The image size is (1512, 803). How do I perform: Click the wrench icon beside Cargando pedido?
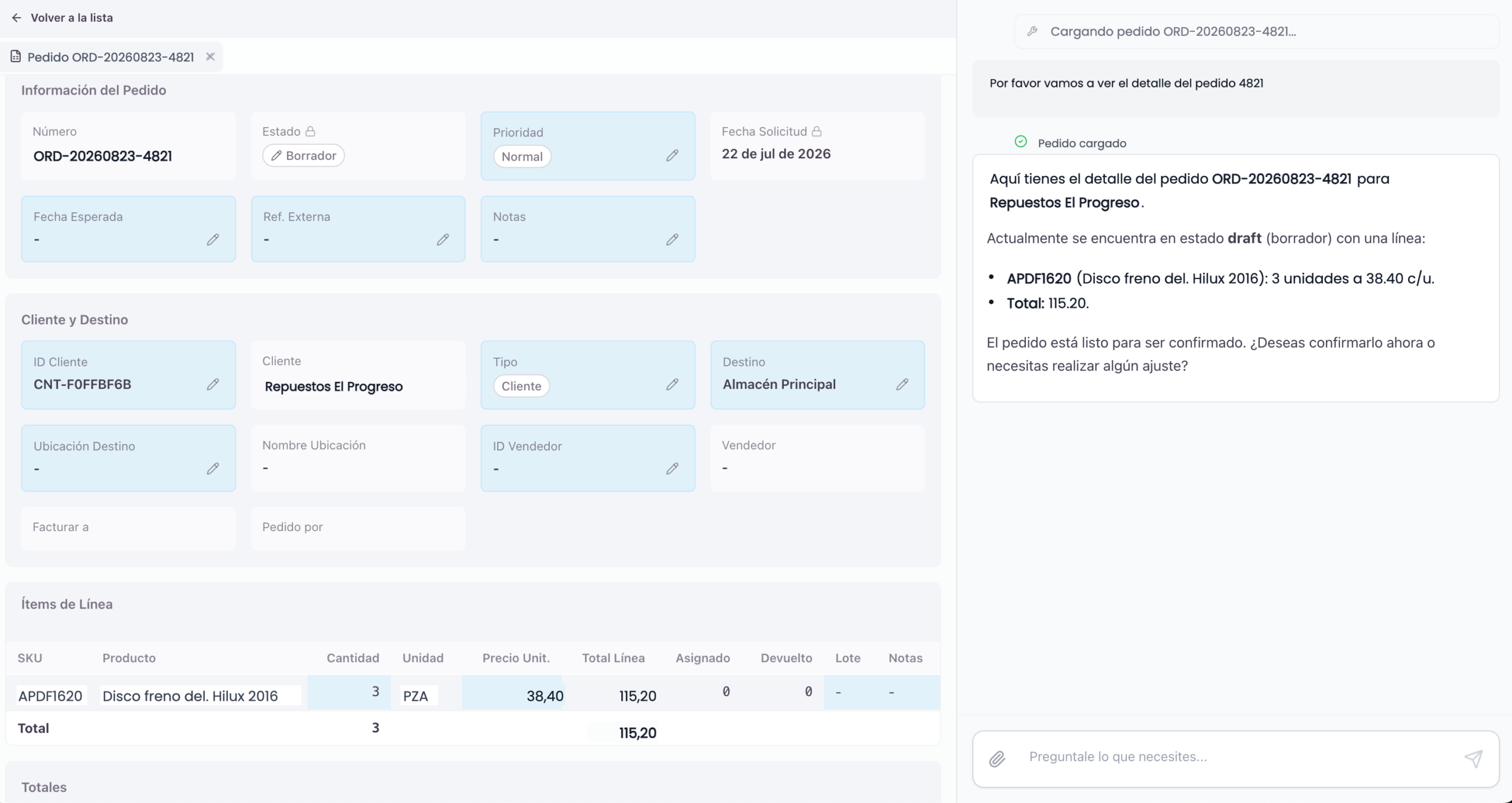pos(1032,31)
